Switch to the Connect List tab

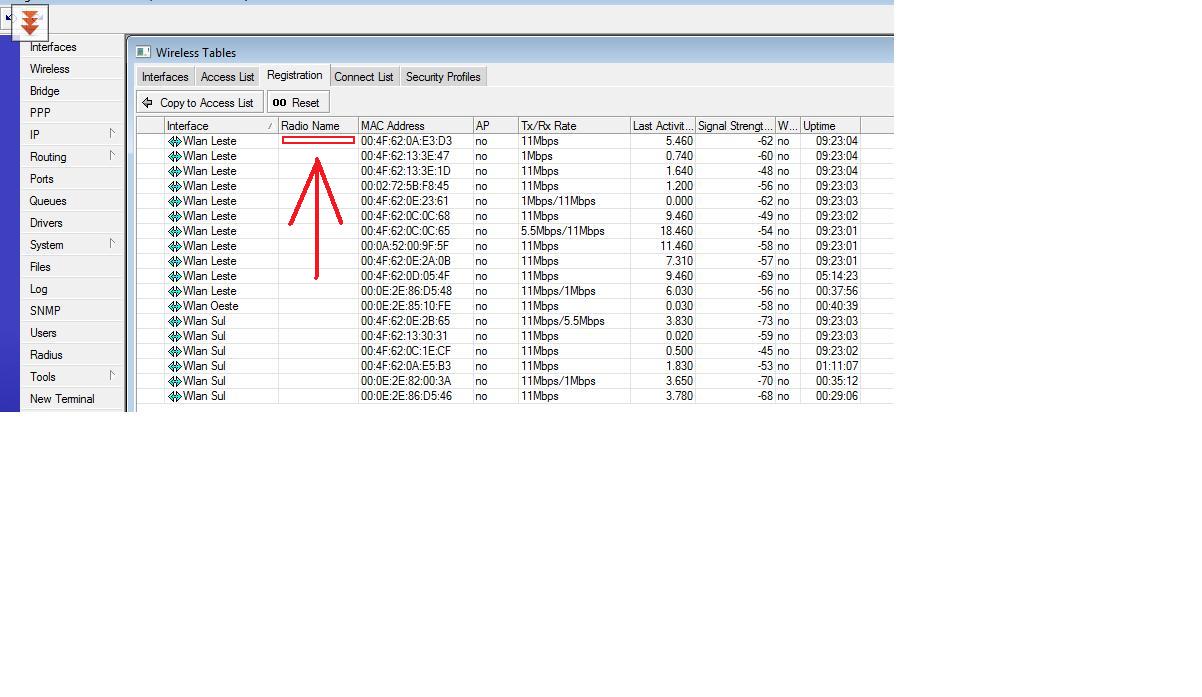[x=364, y=77]
